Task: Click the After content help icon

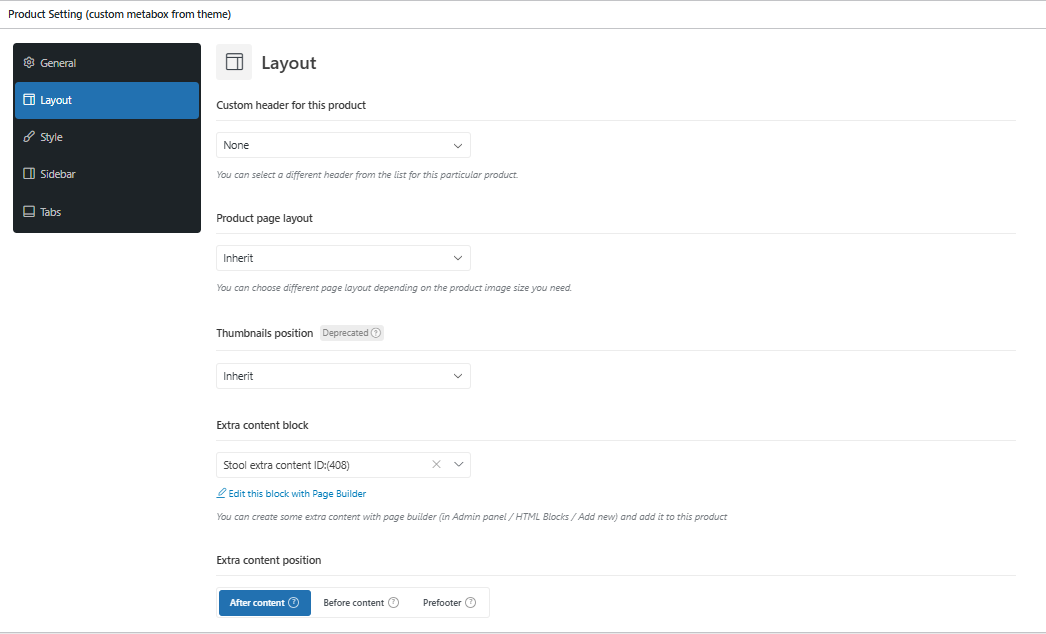Action: click(x=294, y=603)
